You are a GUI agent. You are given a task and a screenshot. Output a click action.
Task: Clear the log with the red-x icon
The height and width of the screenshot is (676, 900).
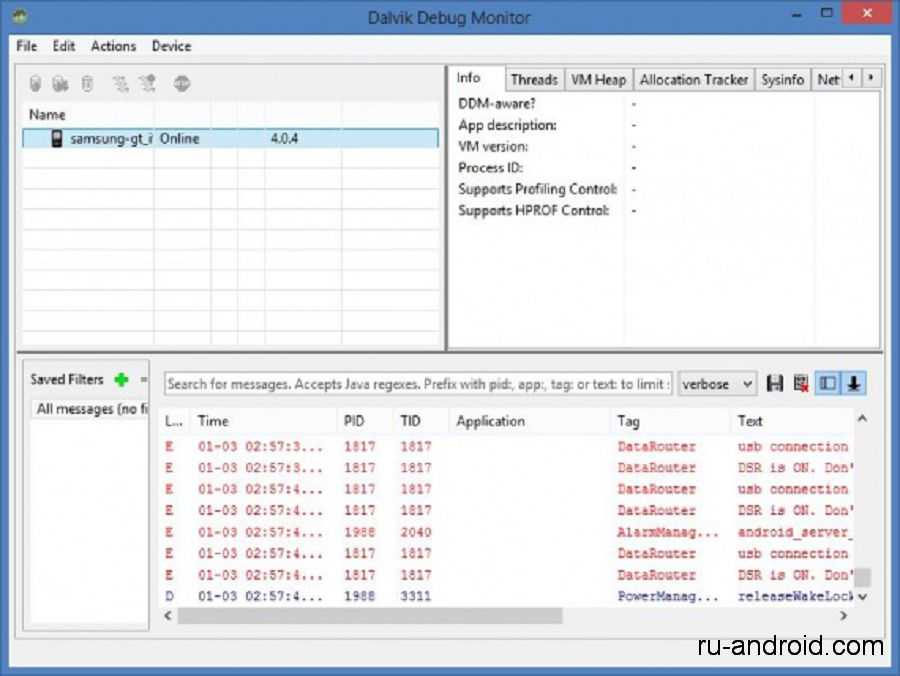801,383
